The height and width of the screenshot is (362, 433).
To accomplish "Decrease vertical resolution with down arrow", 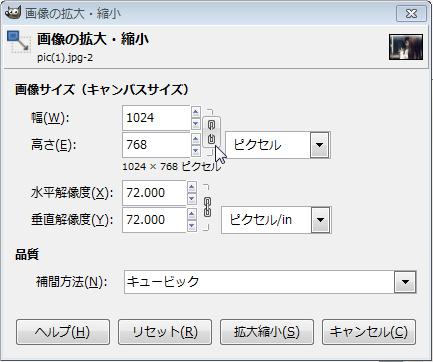I will [x=191, y=226].
